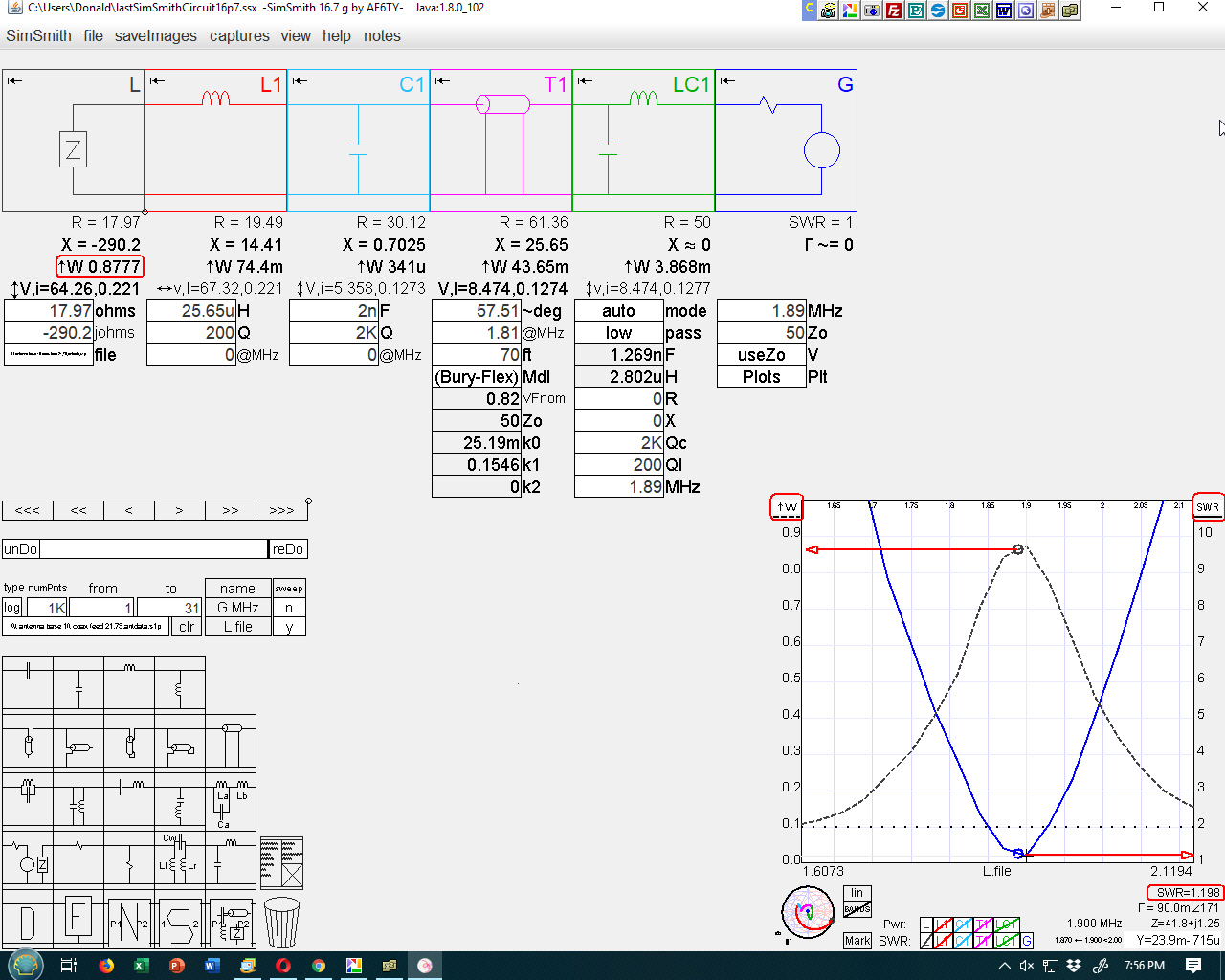Choose the transformer Cw/Ll/Lr component icon
The width and height of the screenshot is (1225, 980).
tap(179, 858)
